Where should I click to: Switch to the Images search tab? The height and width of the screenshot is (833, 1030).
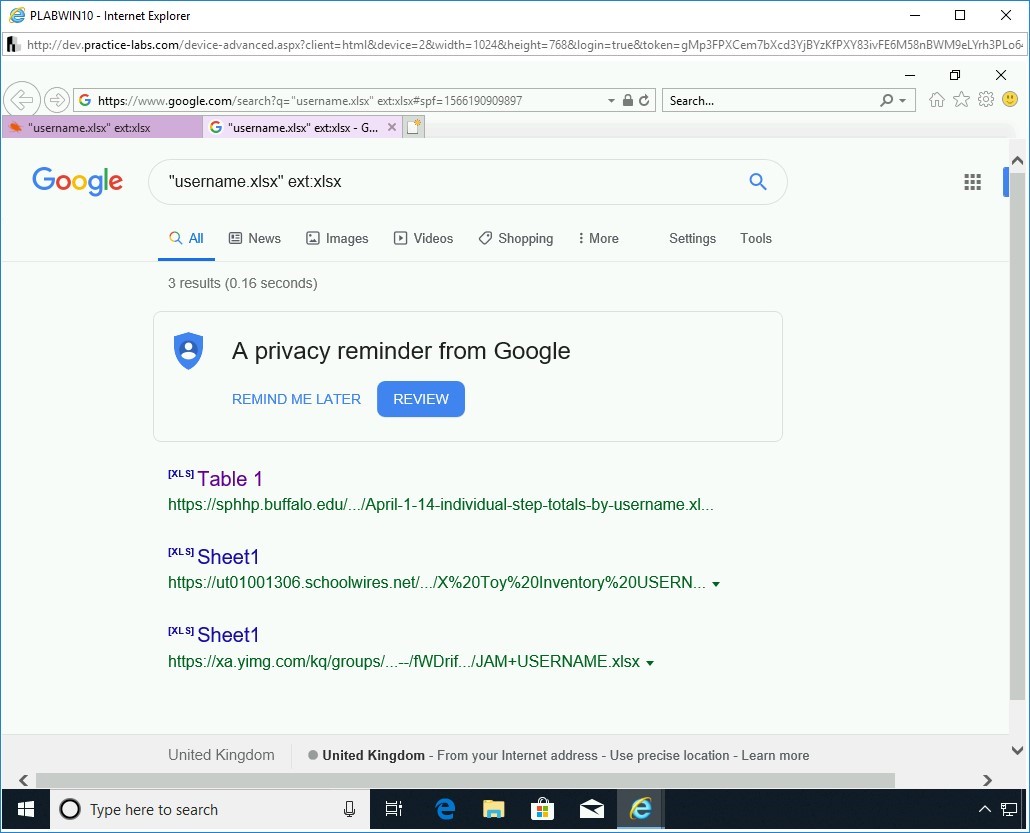click(337, 238)
